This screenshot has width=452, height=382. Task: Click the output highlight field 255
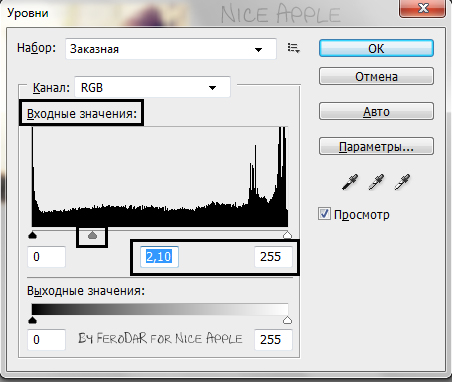point(273,340)
